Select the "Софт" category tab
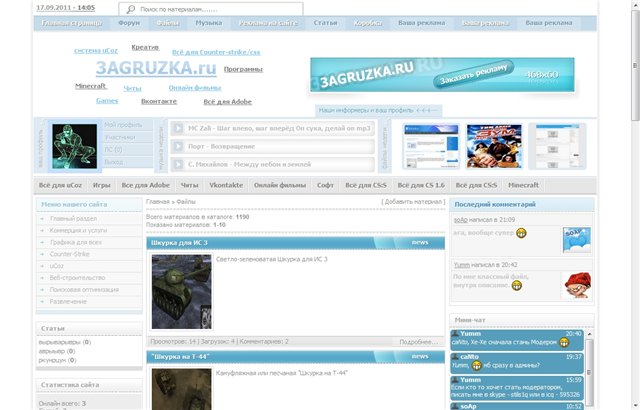Screen dimensions: 640x410 (325, 185)
